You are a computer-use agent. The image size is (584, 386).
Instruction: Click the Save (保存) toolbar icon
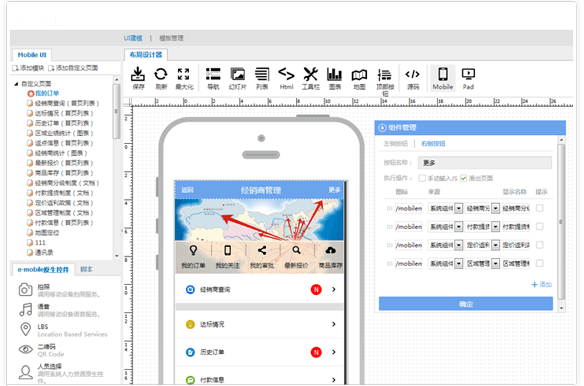pos(138,78)
